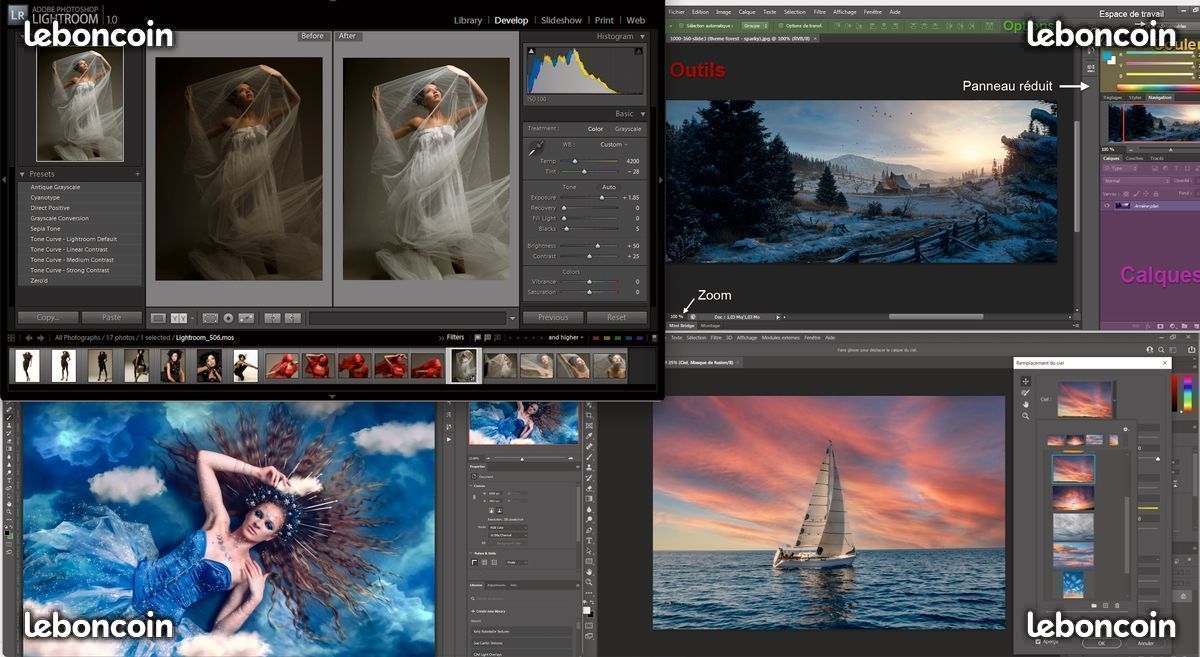This screenshot has width=1200, height=657.
Task: Go back with Lightroom's filmstrip left arrow
Action: point(27,338)
